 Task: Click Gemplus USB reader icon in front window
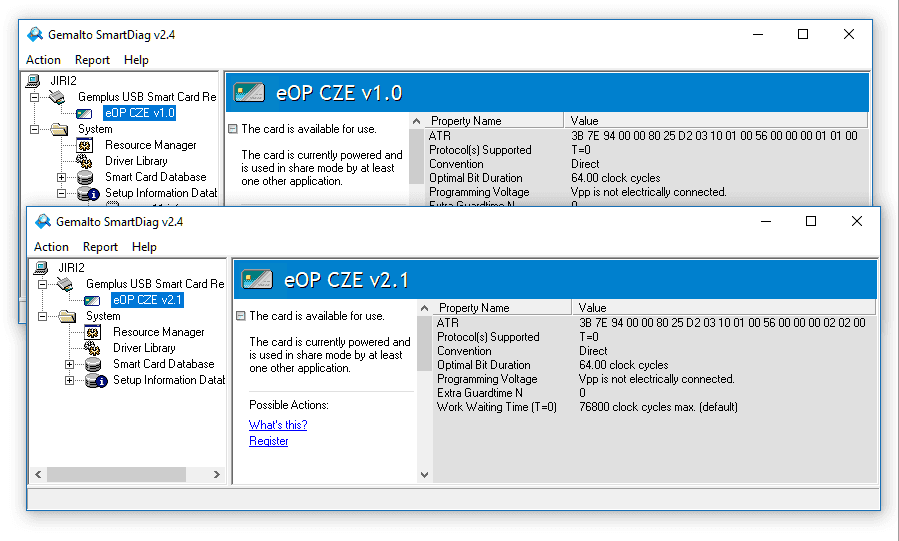point(65,284)
